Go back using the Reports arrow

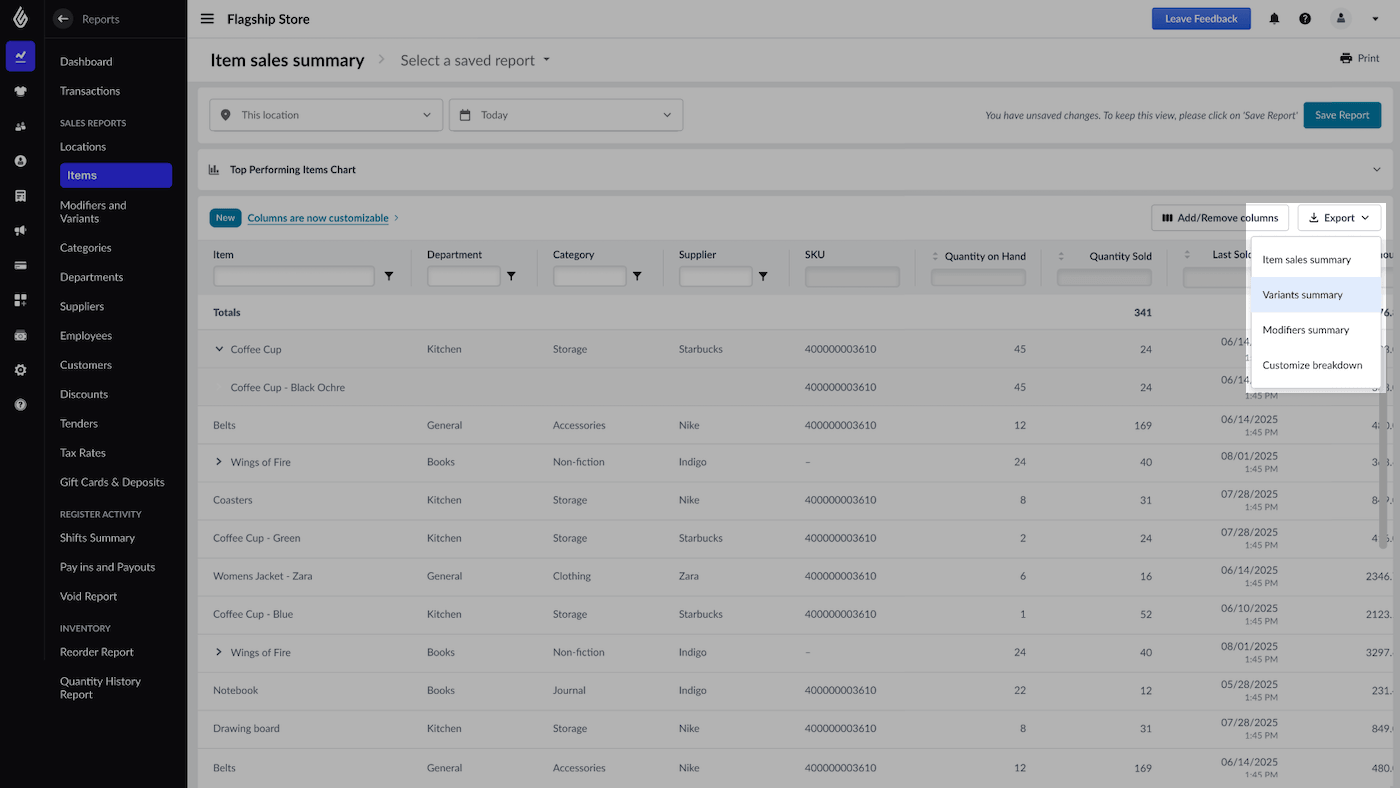click(63, 19)
